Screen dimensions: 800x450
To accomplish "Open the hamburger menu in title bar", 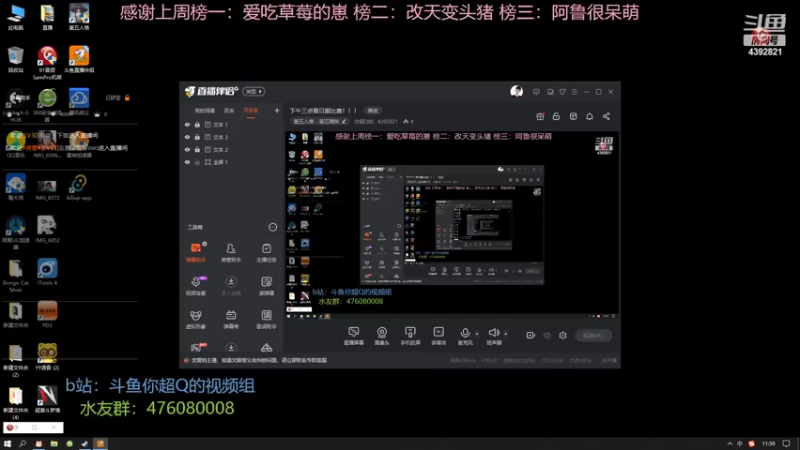I will pos(574,92).
